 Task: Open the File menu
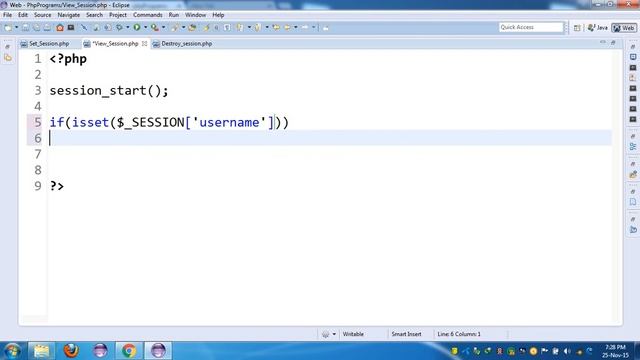(7, 15)
